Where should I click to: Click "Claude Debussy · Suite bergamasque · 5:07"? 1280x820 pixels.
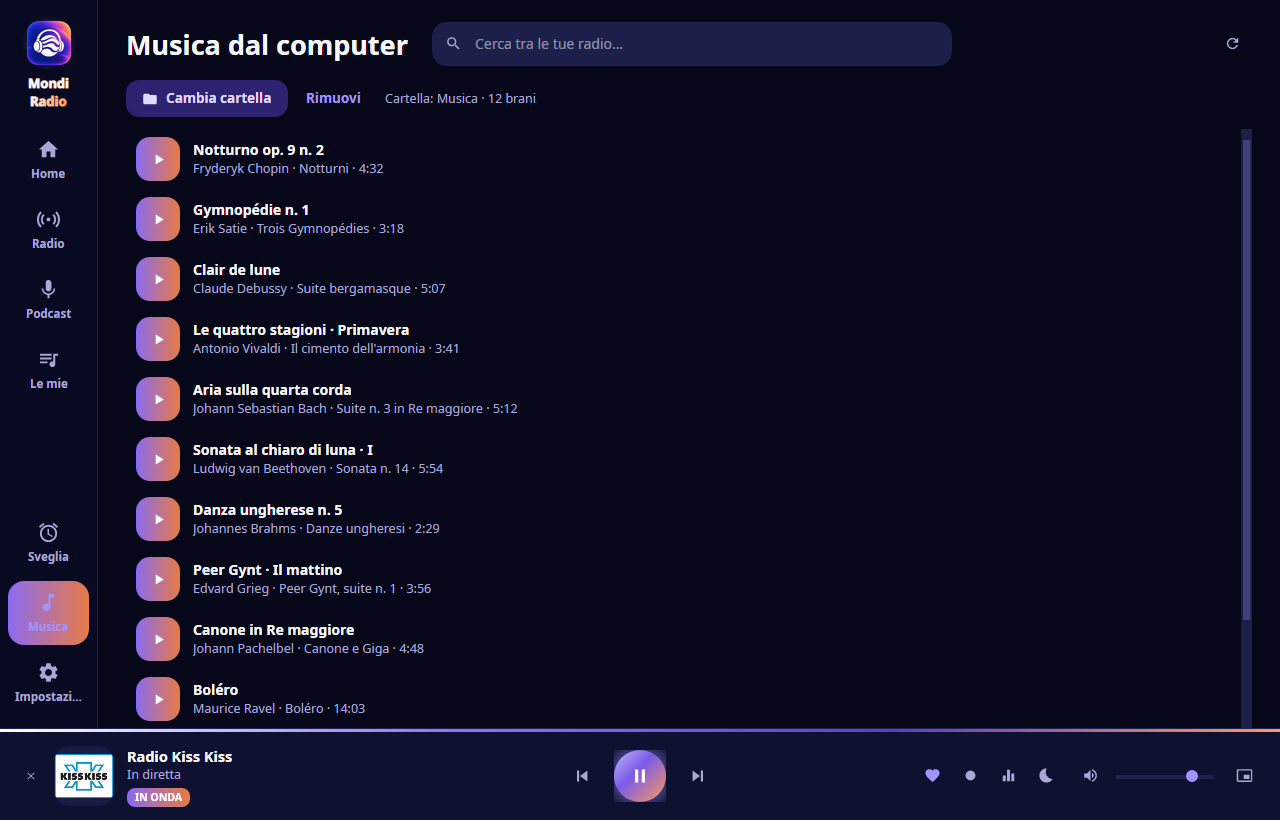click(319, 289)
